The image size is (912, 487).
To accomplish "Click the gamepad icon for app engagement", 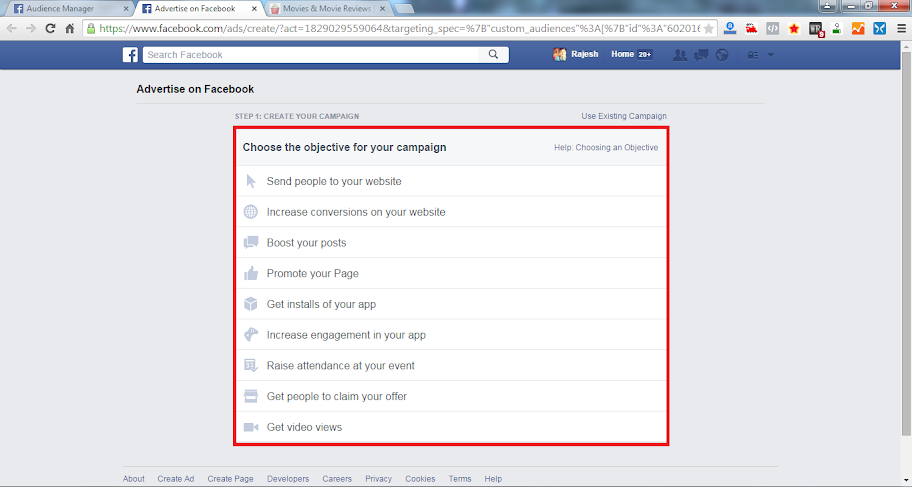I will [251, 335].
